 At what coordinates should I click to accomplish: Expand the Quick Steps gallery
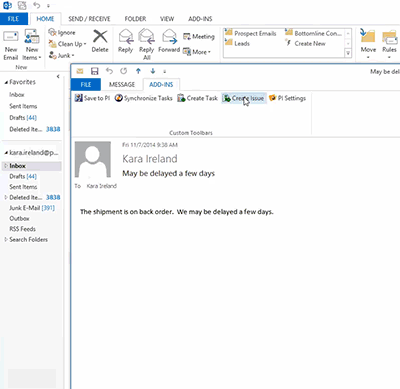[348, 53]
